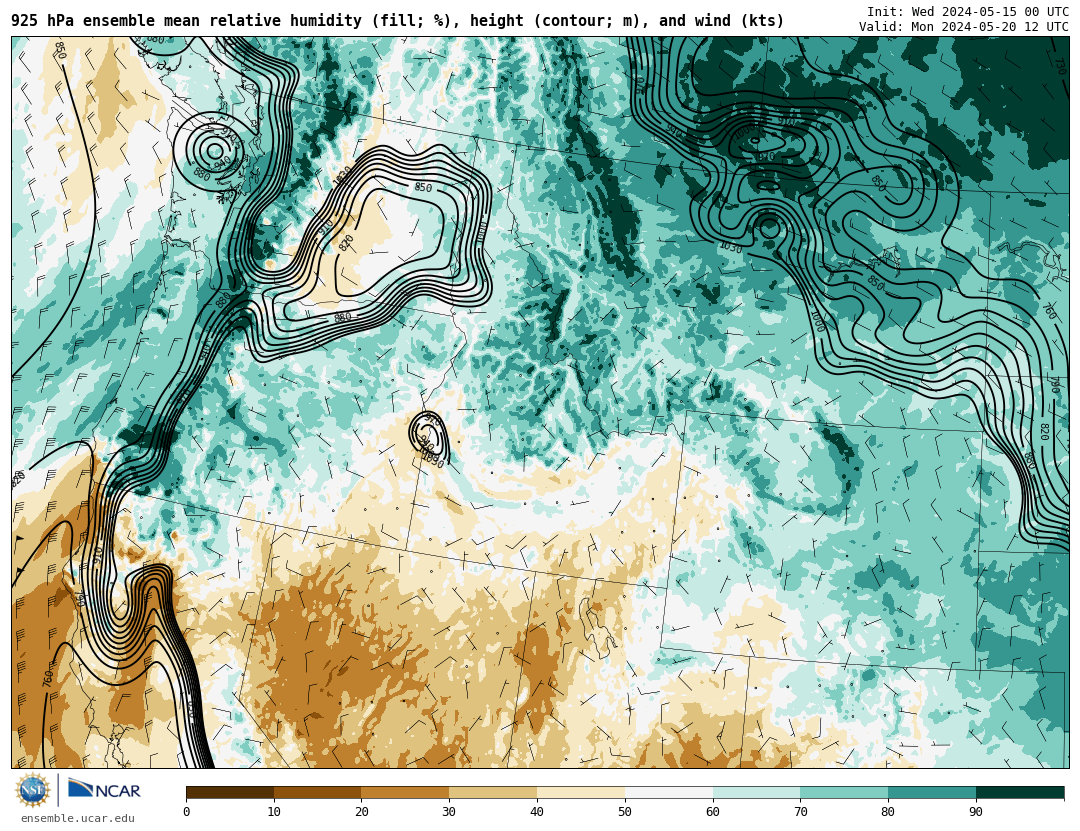Select the 30–40% tan colorbar swatch
The image size is (1080, 831).
point(493,792)
